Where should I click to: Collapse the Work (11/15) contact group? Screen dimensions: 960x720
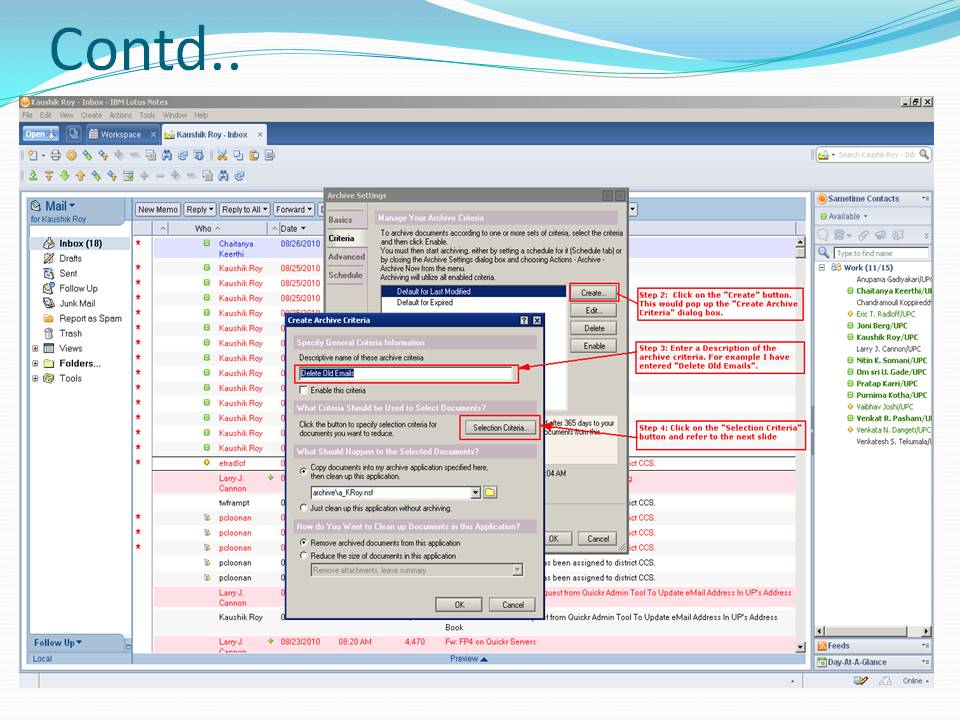pyautogui.click(x=822, y=268)
